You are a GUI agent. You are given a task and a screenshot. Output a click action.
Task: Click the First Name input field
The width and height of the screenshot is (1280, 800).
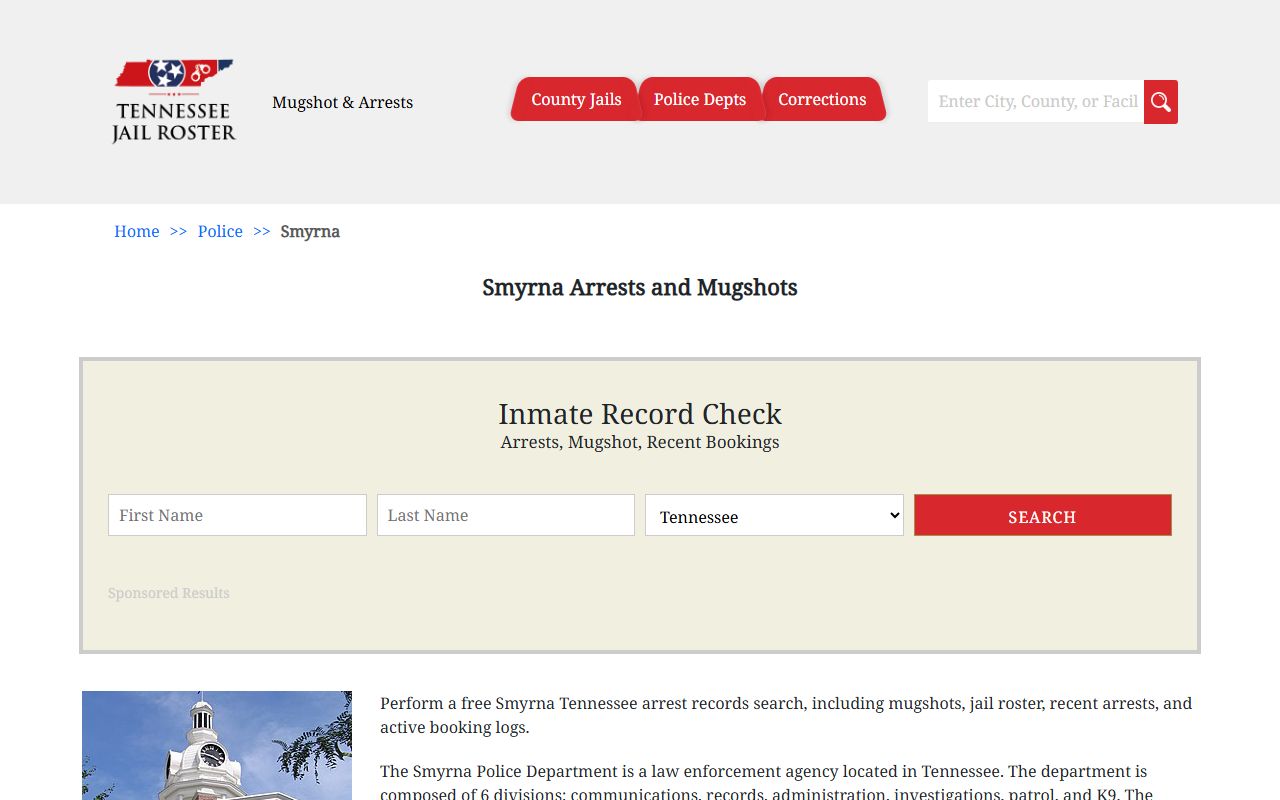[x=237, y=515]
